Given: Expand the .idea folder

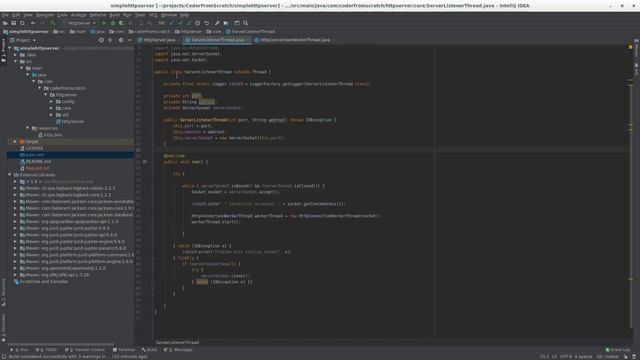Looking at the screenshot, I should click(x=16, y=55).
